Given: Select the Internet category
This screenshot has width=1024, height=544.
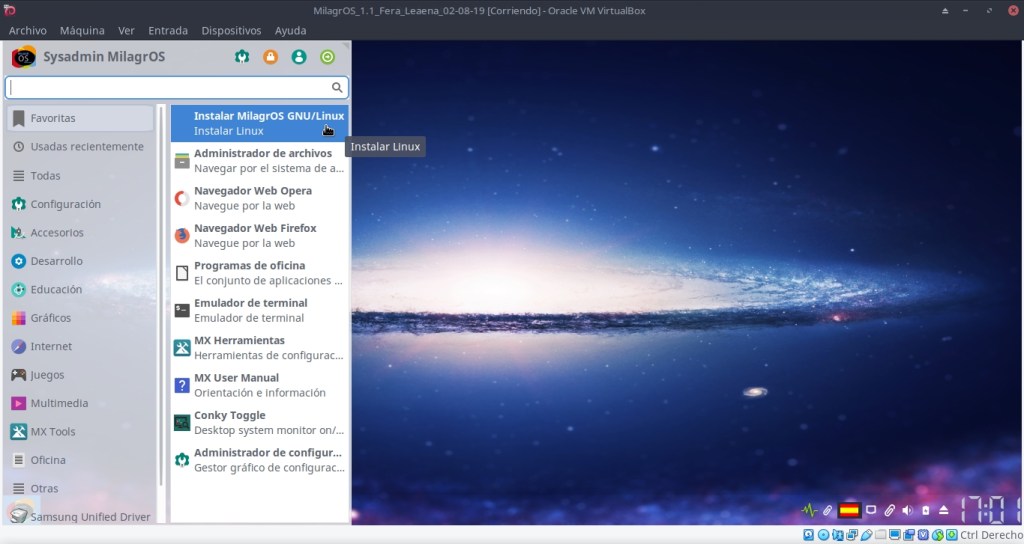Looking at the screenshot, I should [81, 346].
